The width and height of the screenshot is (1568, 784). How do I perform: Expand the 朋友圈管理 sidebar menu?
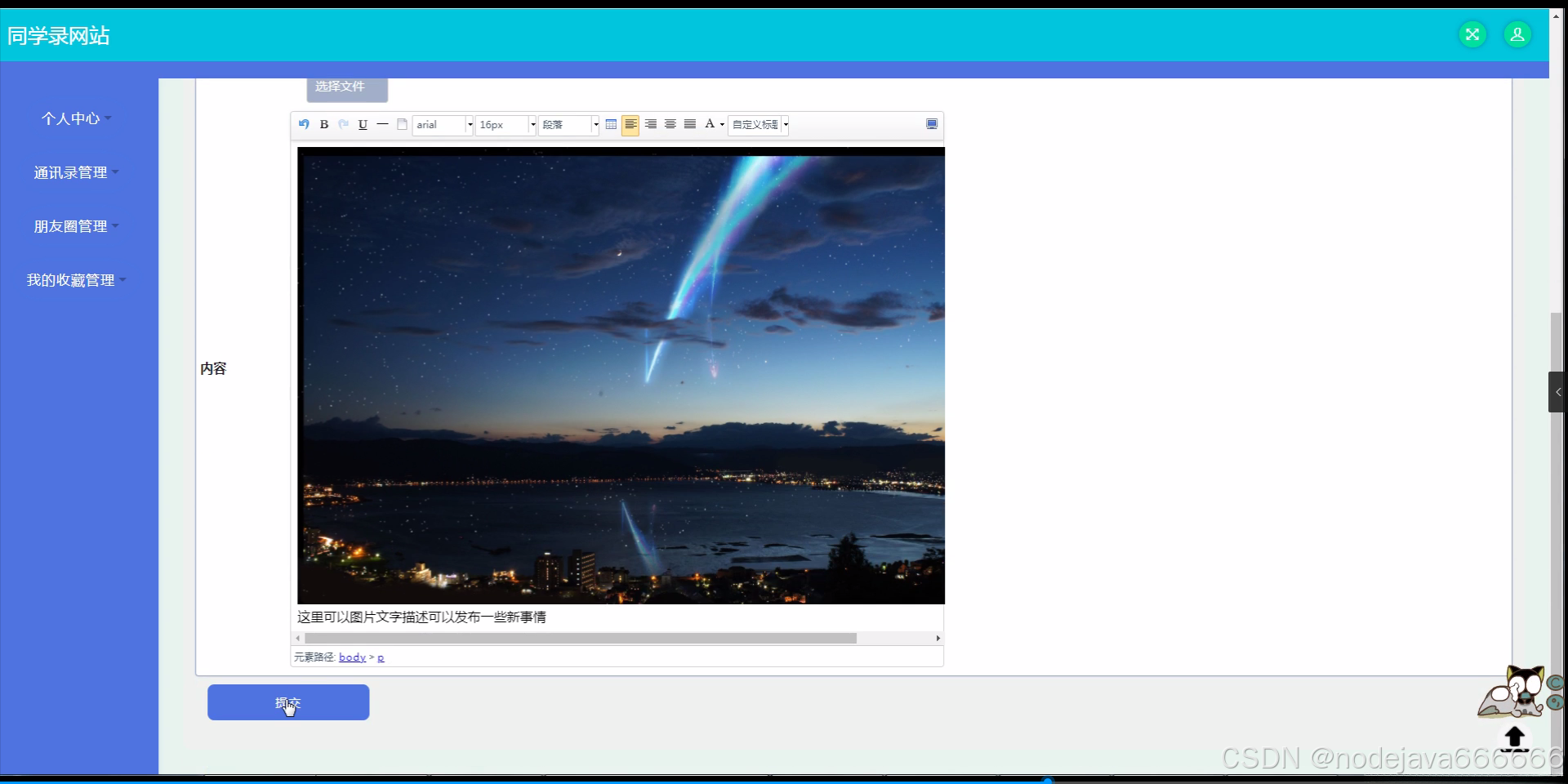[76, 226]
